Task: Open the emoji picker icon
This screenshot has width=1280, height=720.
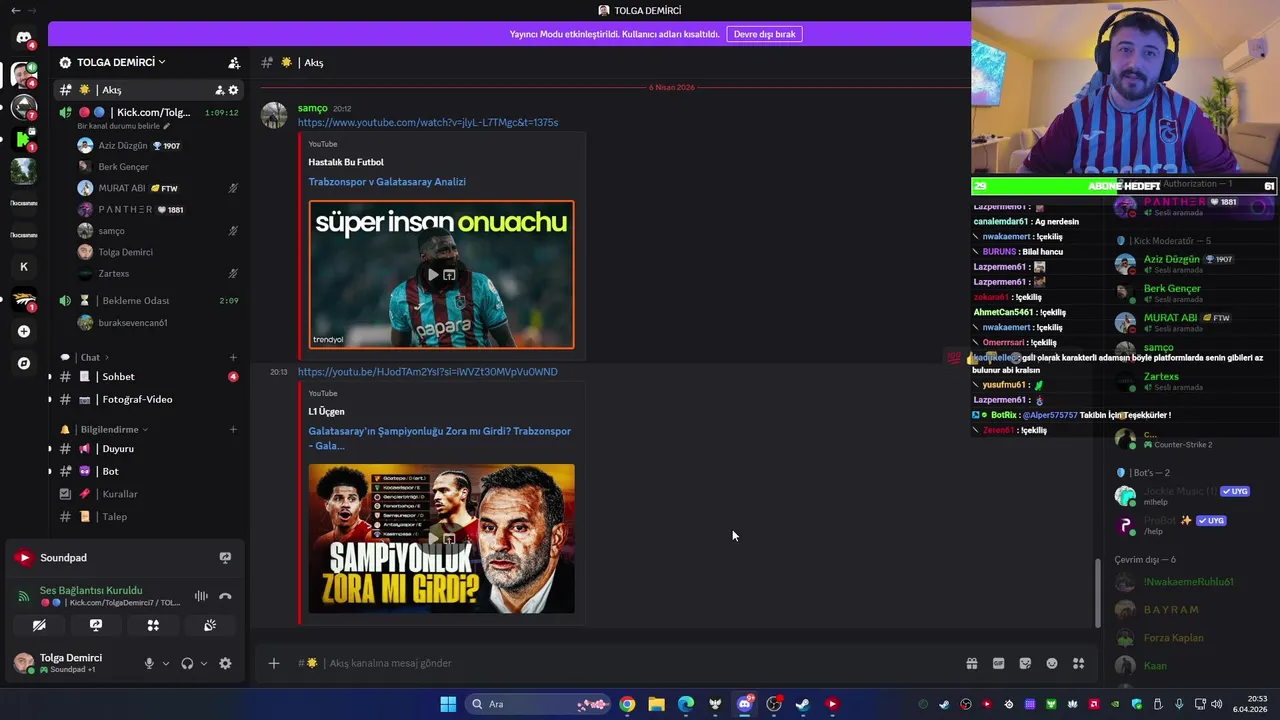Action: click(1052, 663)
